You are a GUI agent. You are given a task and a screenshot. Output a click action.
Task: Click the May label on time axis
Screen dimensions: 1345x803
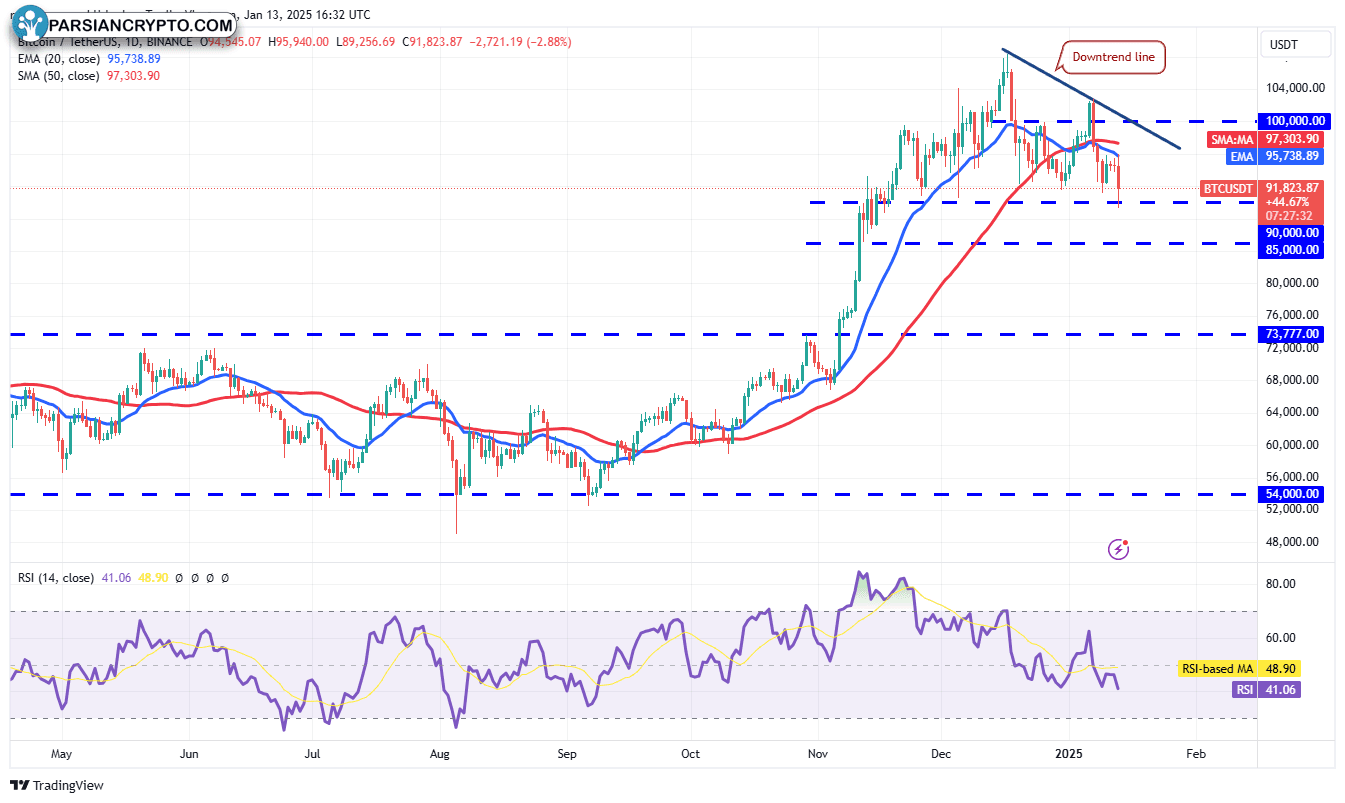pyautogui.click(x=61, y=753)
